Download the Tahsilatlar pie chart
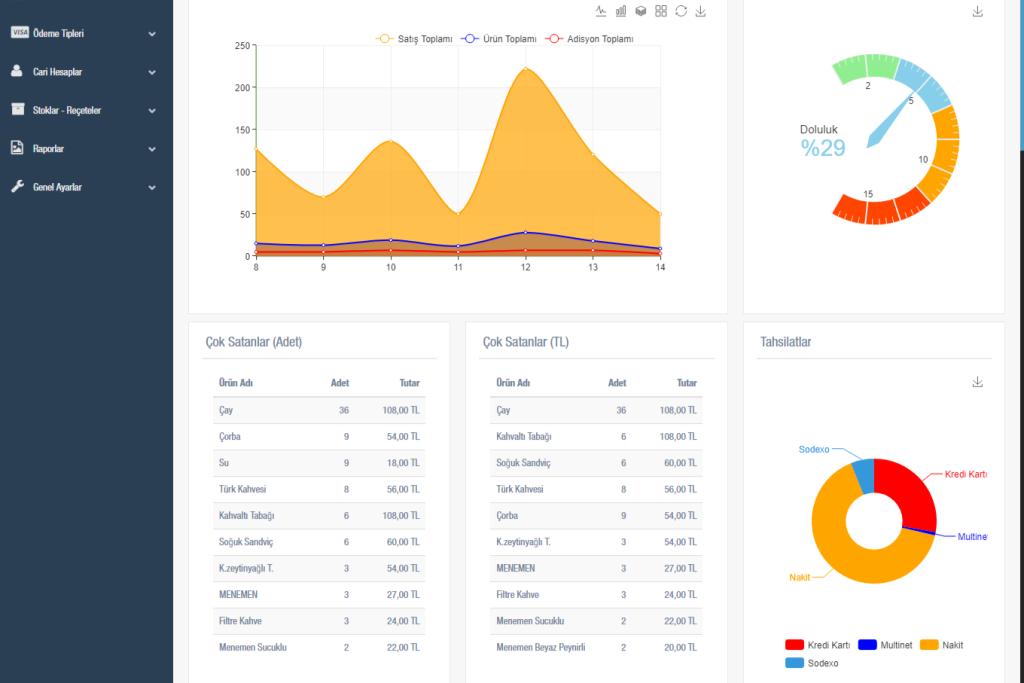Image resolution: width=1024 pixels, height=683 pixels. (x=978, y=382)
